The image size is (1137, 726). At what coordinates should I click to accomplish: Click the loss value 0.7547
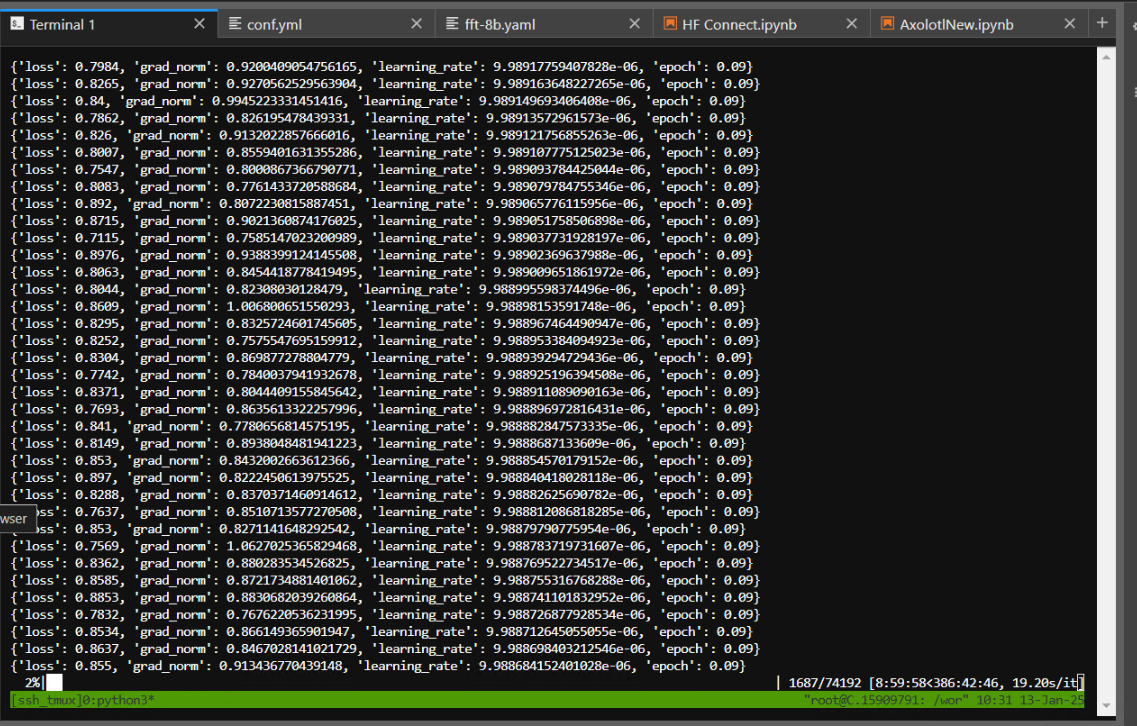pyautogui.click(x=96, y=170)
